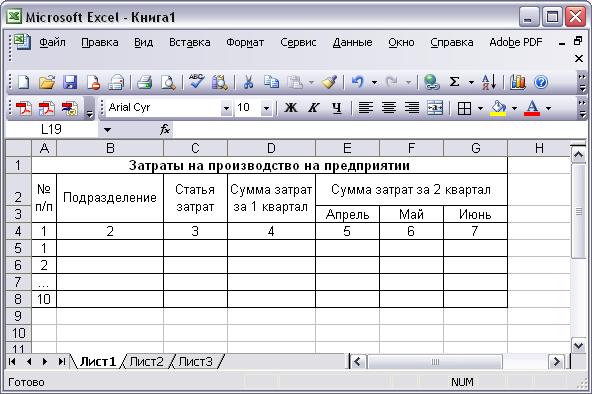Switch to the Лист2 sheet tab

click(146, 362)
